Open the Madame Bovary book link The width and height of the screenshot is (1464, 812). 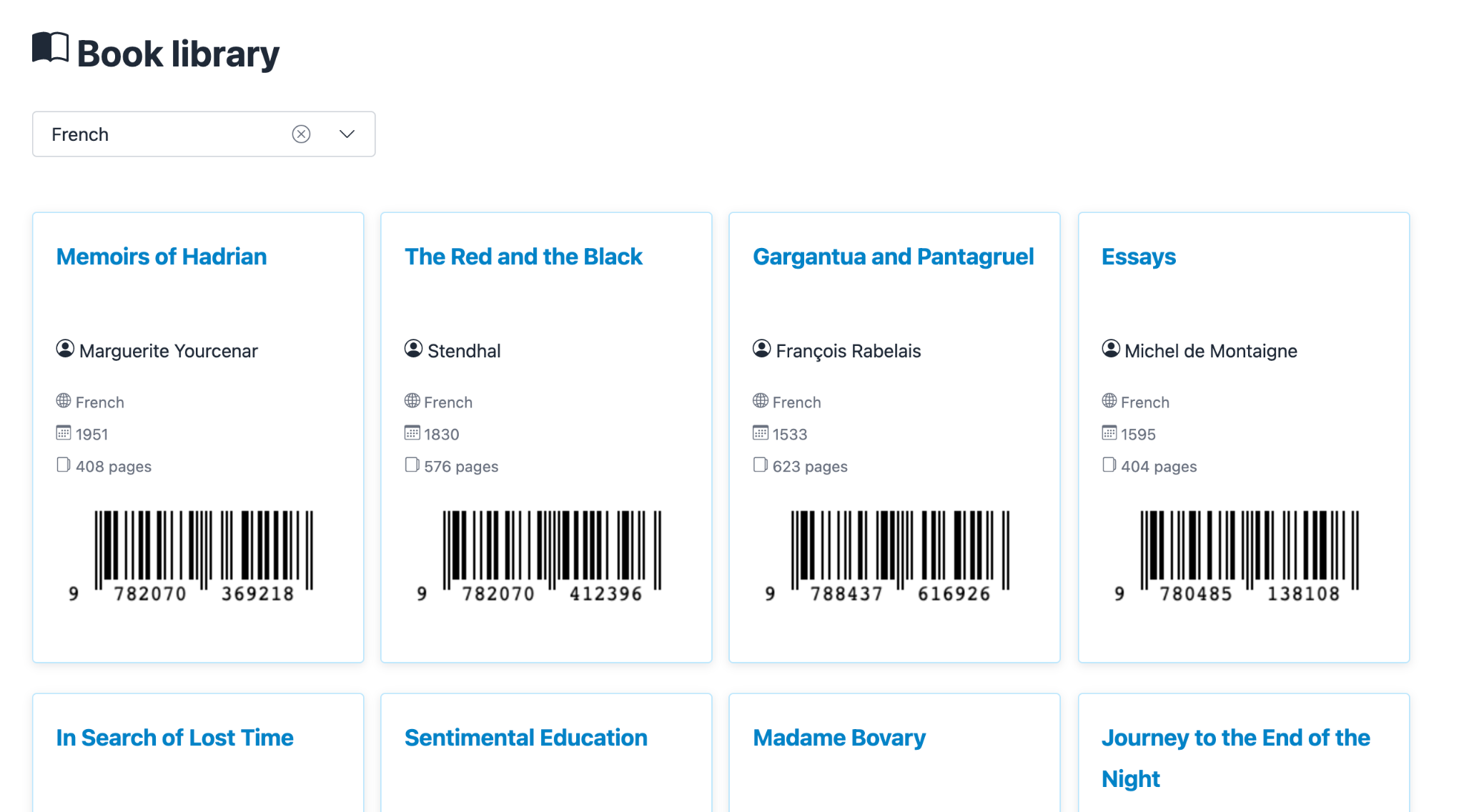coord(839,738)
